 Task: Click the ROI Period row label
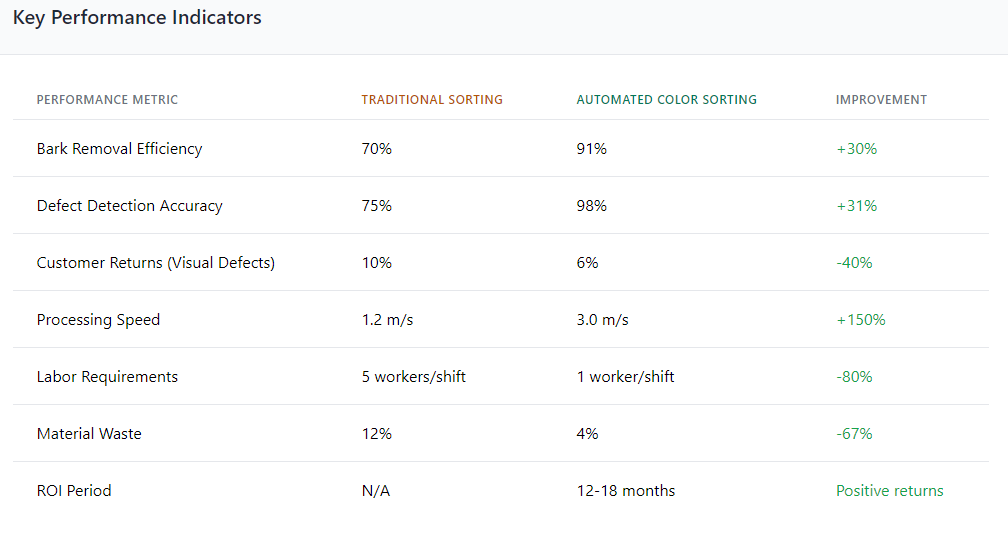click(x=74, y=491)
